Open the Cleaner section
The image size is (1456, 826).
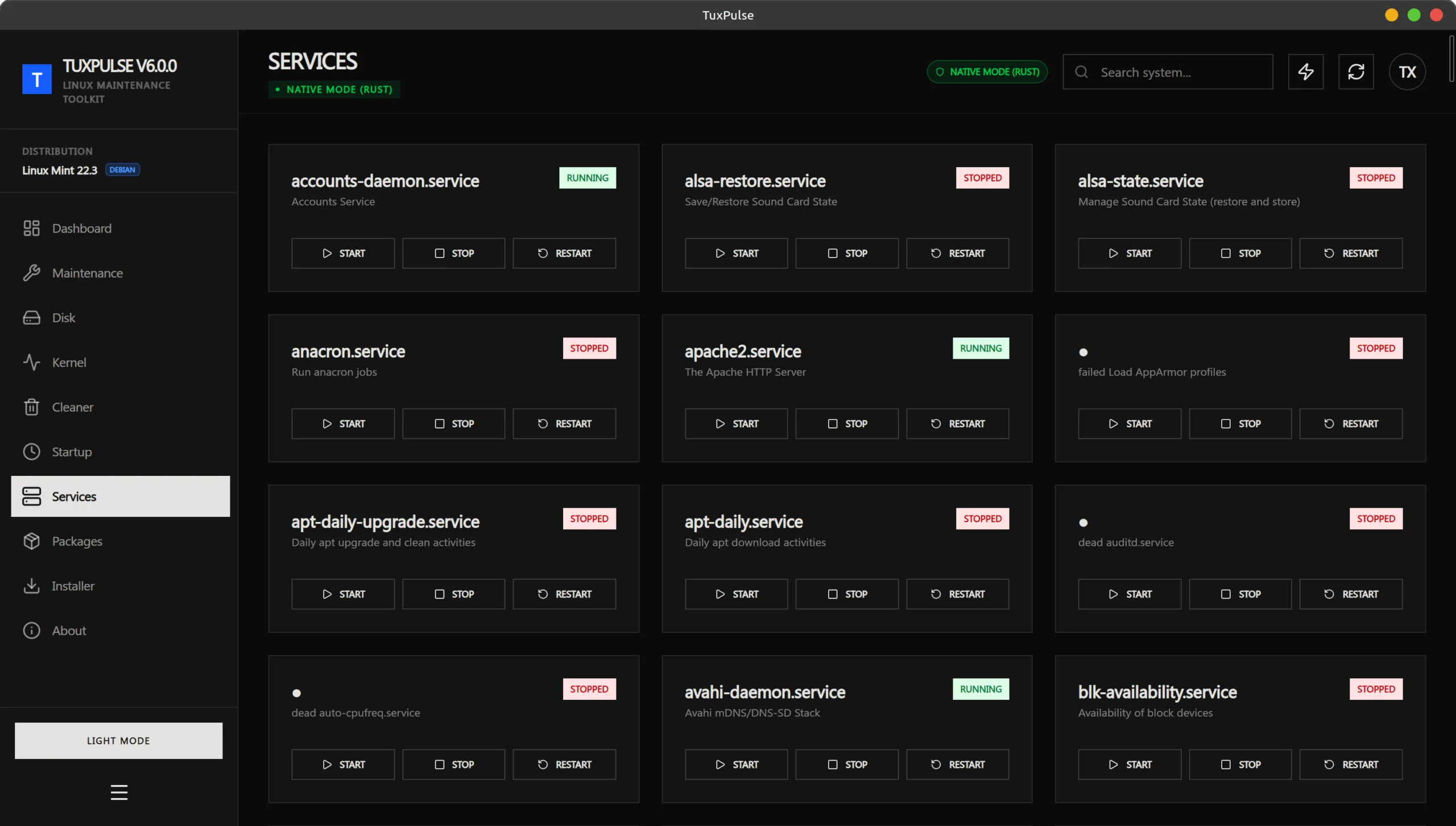(72, 408)
